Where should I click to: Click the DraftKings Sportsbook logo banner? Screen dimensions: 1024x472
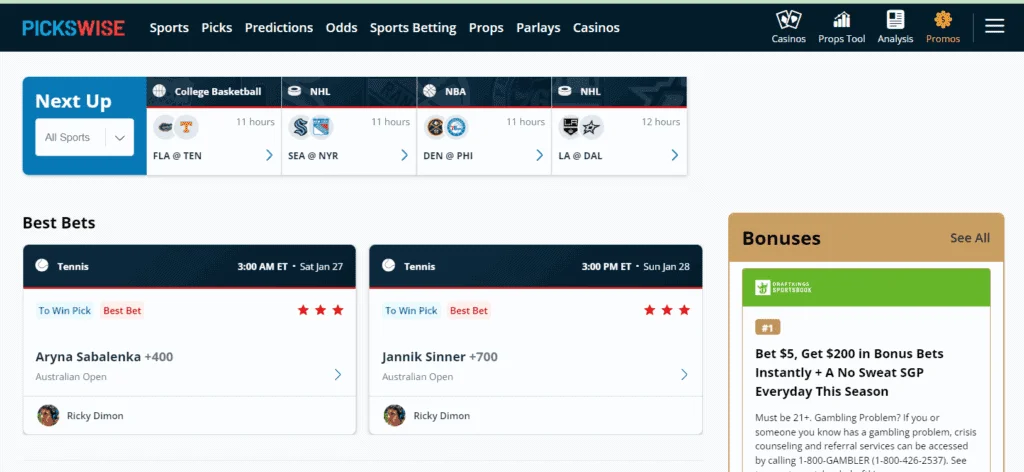866,287
